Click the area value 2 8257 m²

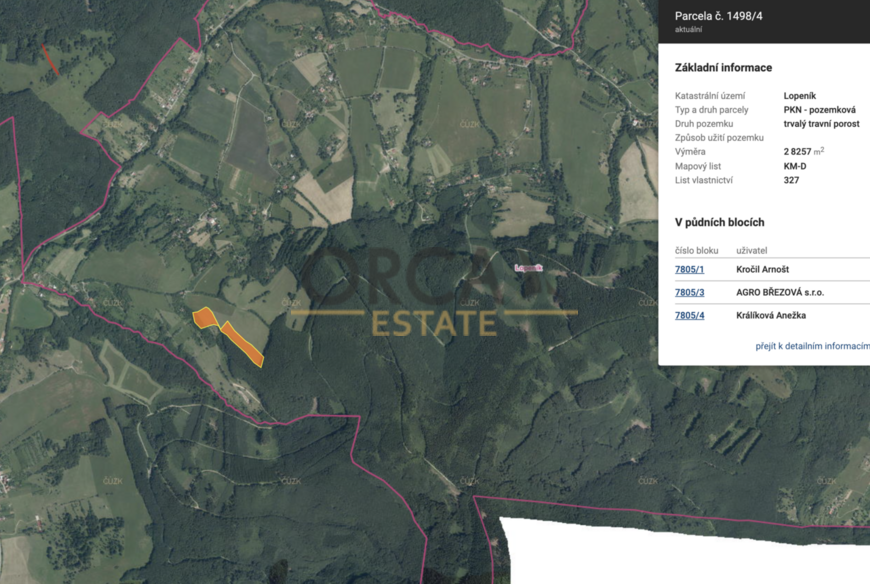[x=803, y=152]
